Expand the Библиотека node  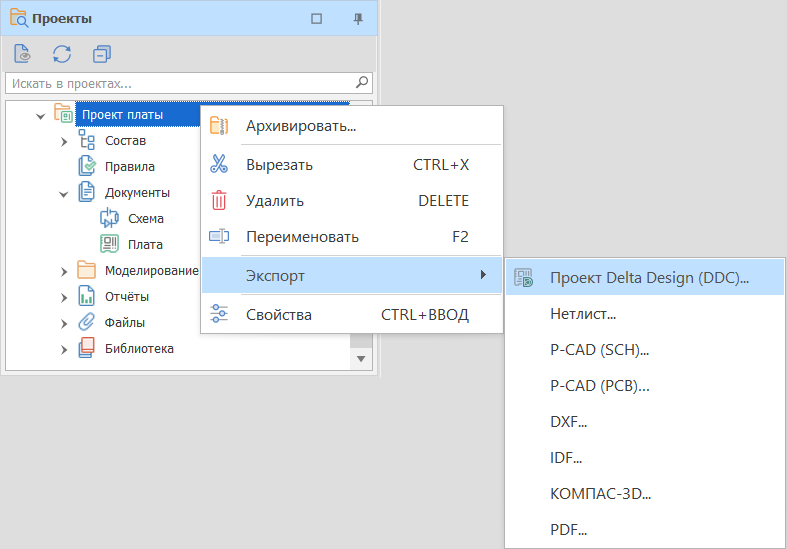[x=64, y=350]
